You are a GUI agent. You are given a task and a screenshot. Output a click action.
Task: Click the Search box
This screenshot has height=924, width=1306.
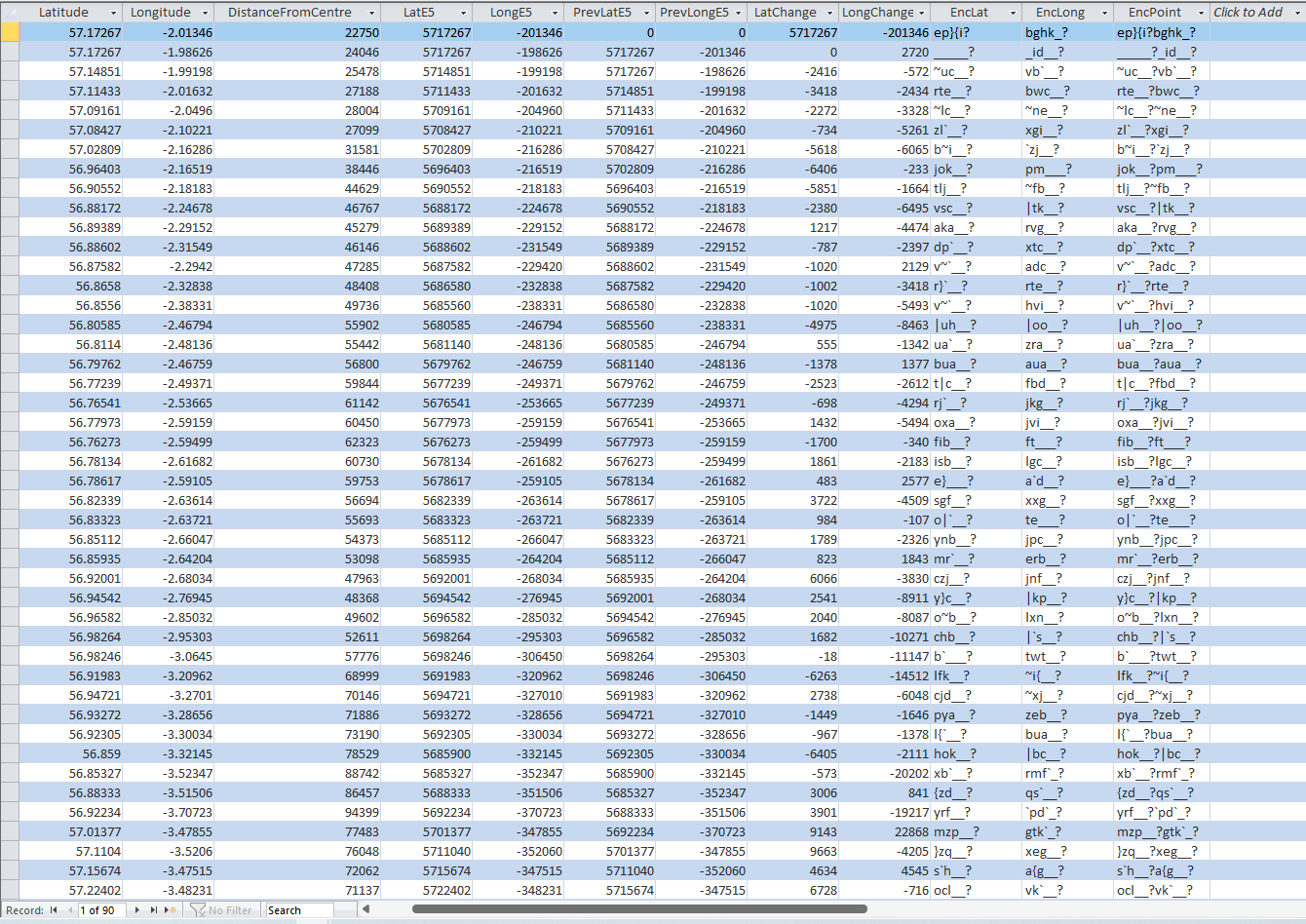(x=299, y=910)
